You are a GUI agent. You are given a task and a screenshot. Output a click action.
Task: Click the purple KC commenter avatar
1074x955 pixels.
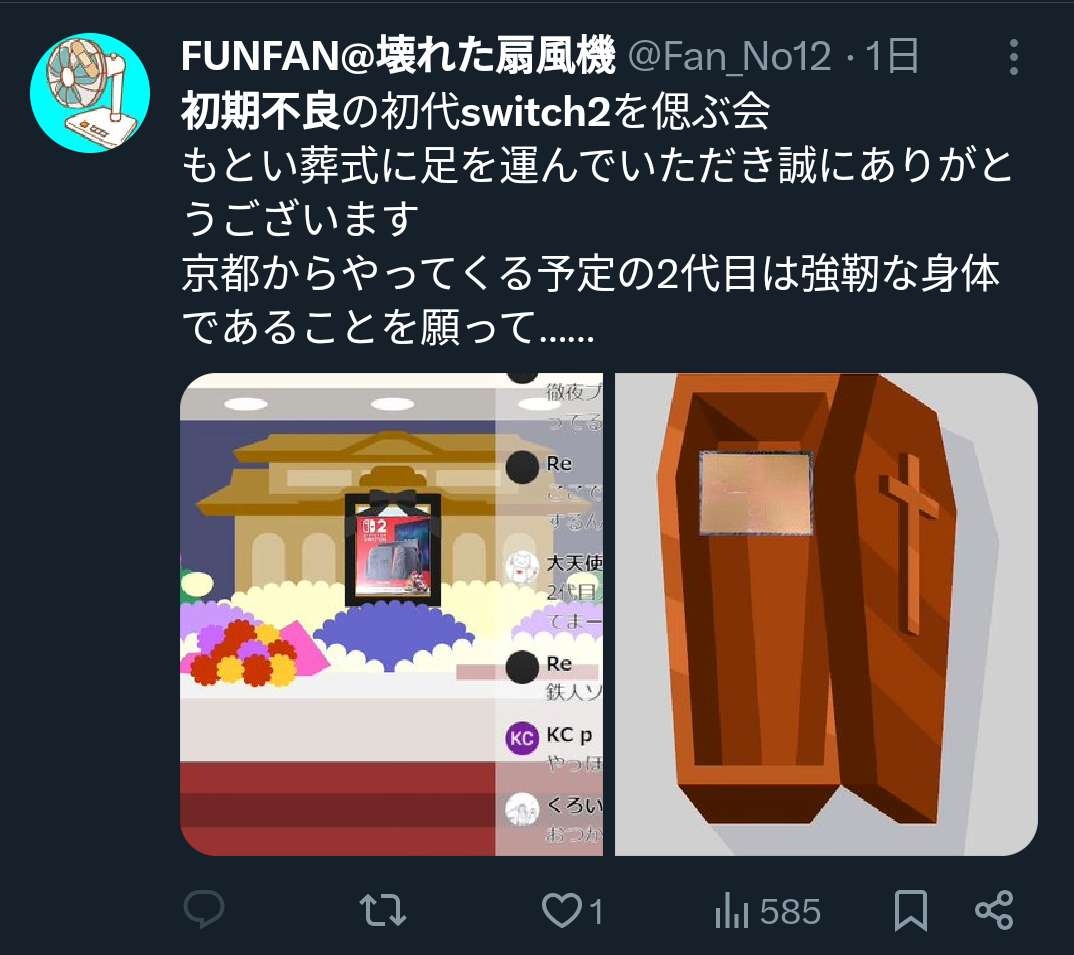click(522, 738)
